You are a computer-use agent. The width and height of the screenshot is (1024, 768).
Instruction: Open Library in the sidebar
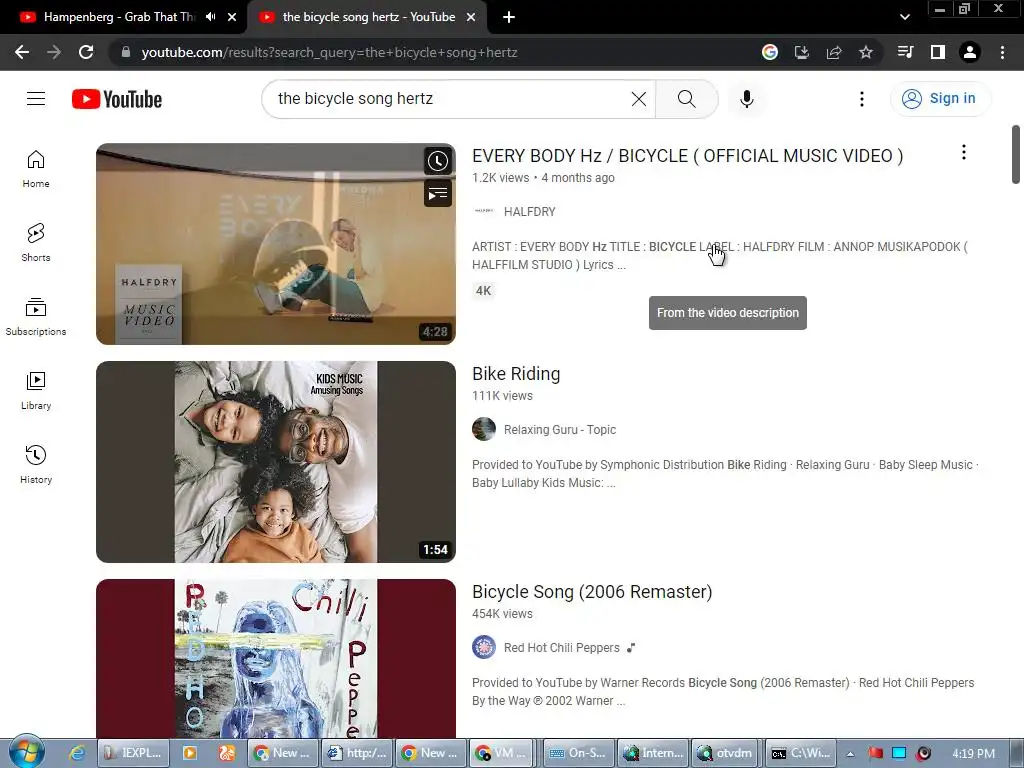[x=36, y=390]
